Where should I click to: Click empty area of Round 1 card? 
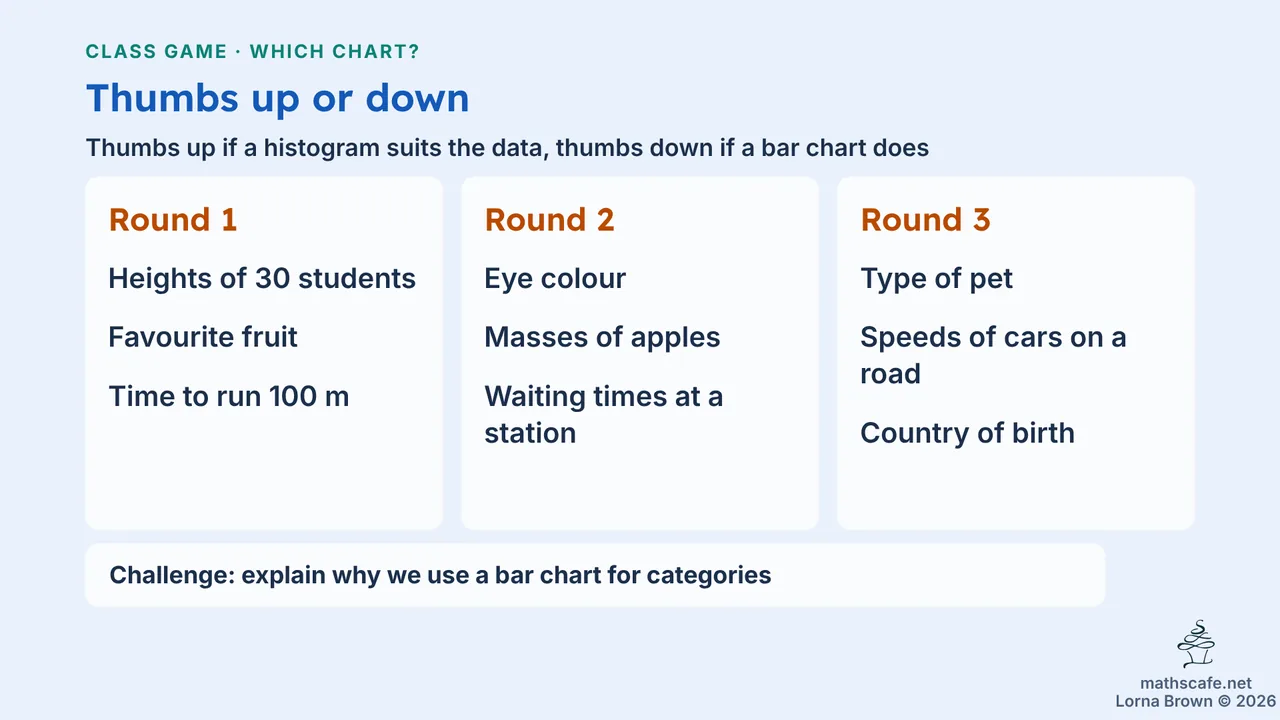(x=264, y=475)
